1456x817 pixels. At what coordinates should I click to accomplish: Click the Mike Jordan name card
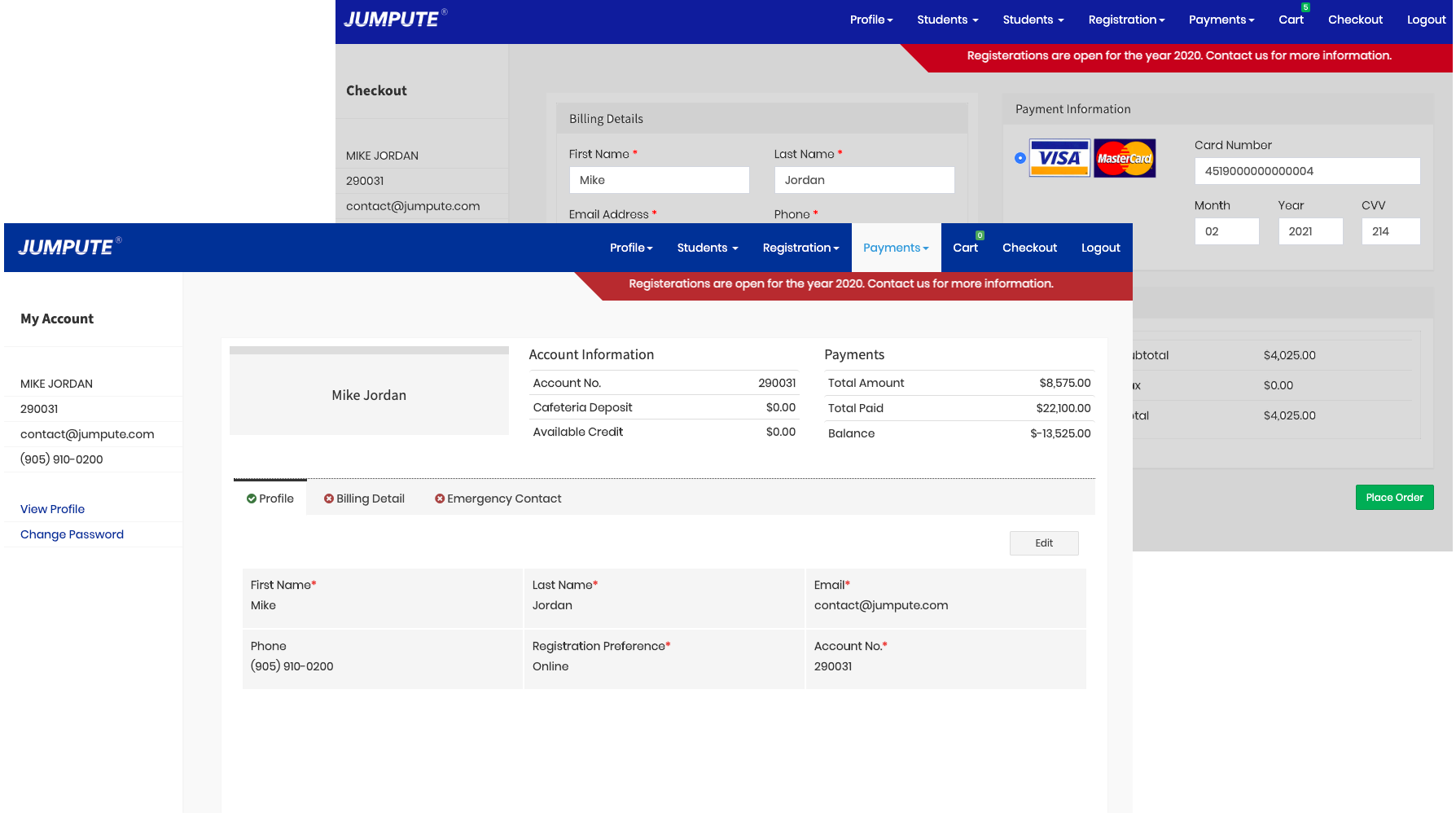pos(369,391)
